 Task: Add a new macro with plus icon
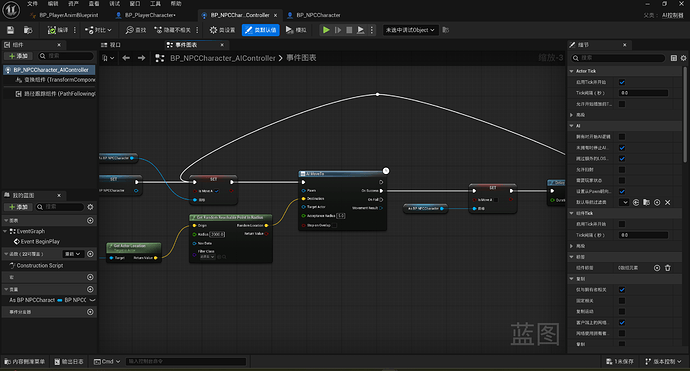click(x=90, y=277)
